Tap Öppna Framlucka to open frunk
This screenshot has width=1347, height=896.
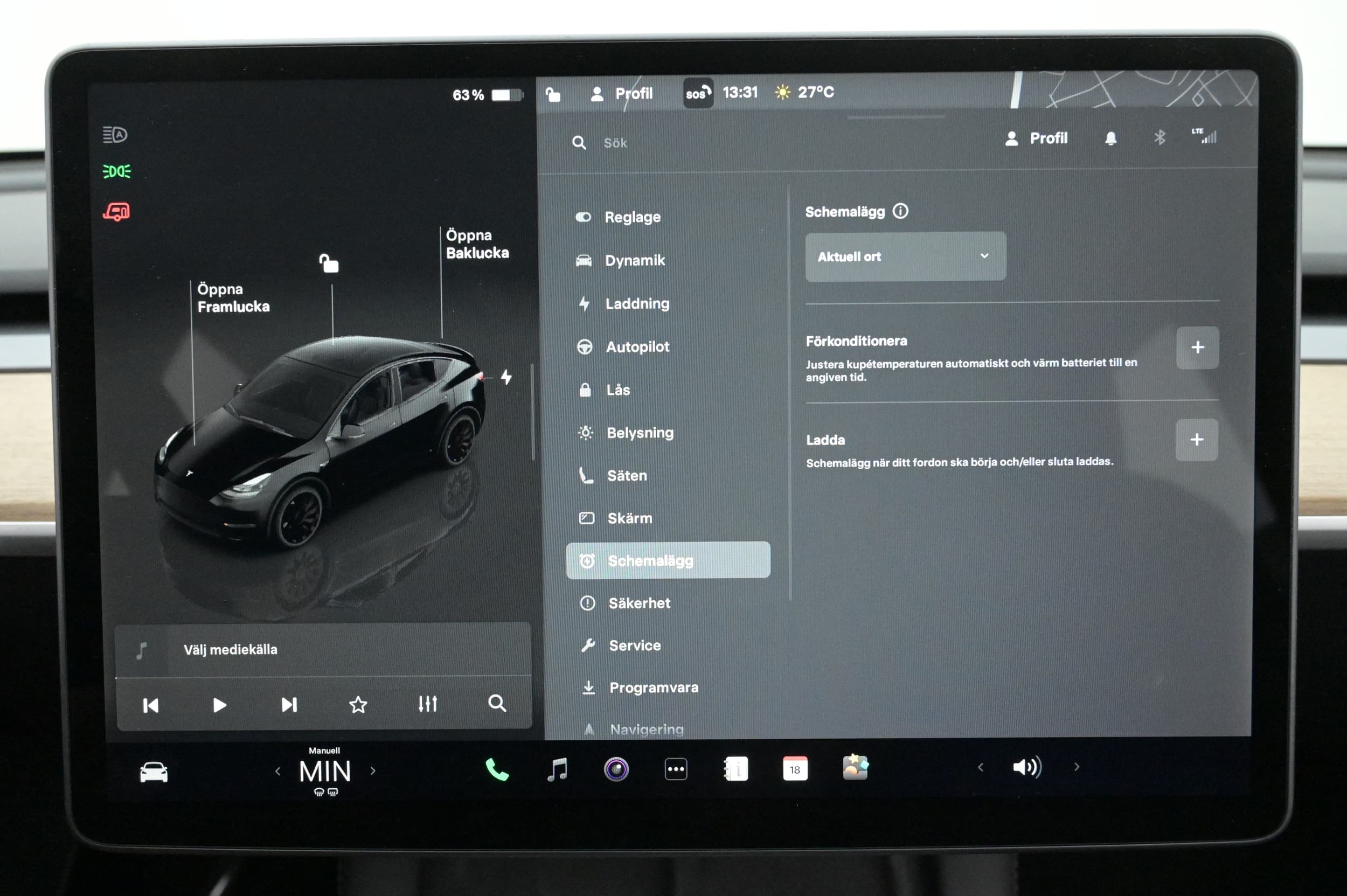tap(233, 298)
